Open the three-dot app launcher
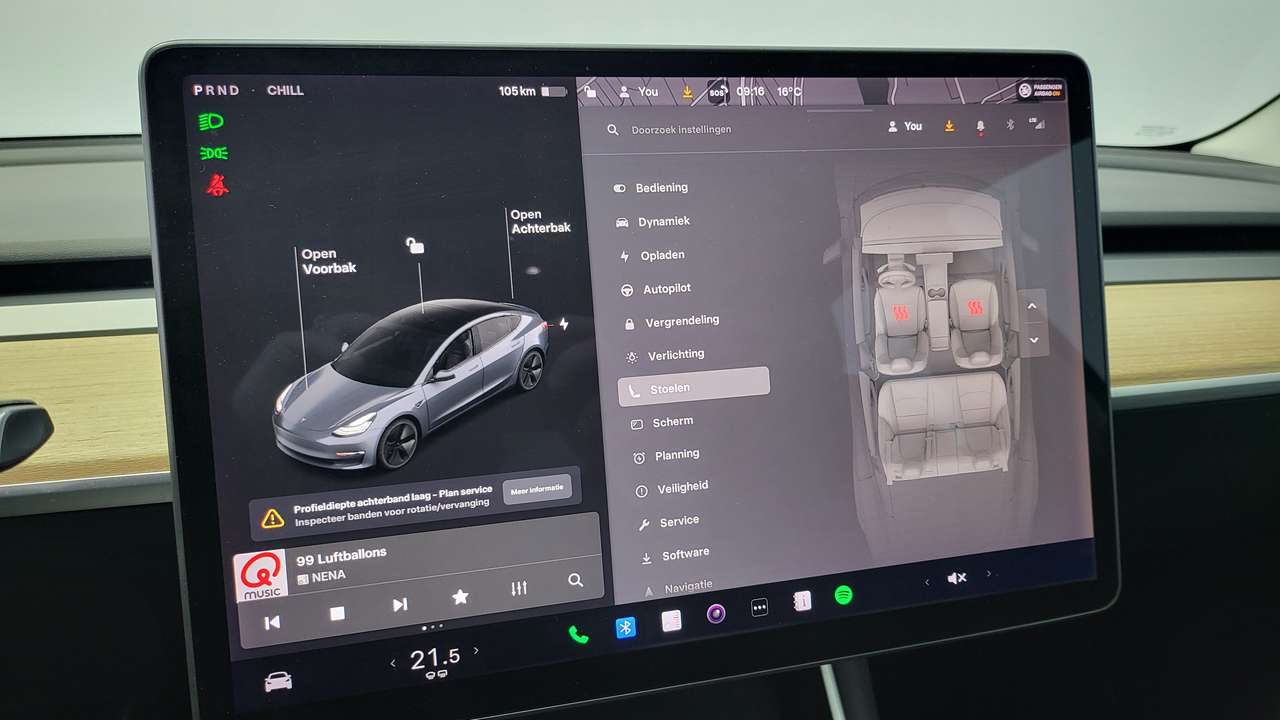 759,607
